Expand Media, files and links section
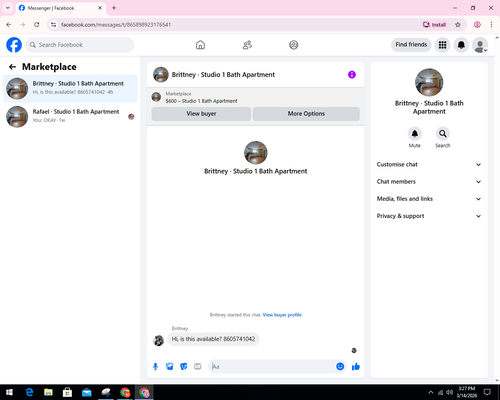Screen dimensions: 500x400 click(429, 199)
